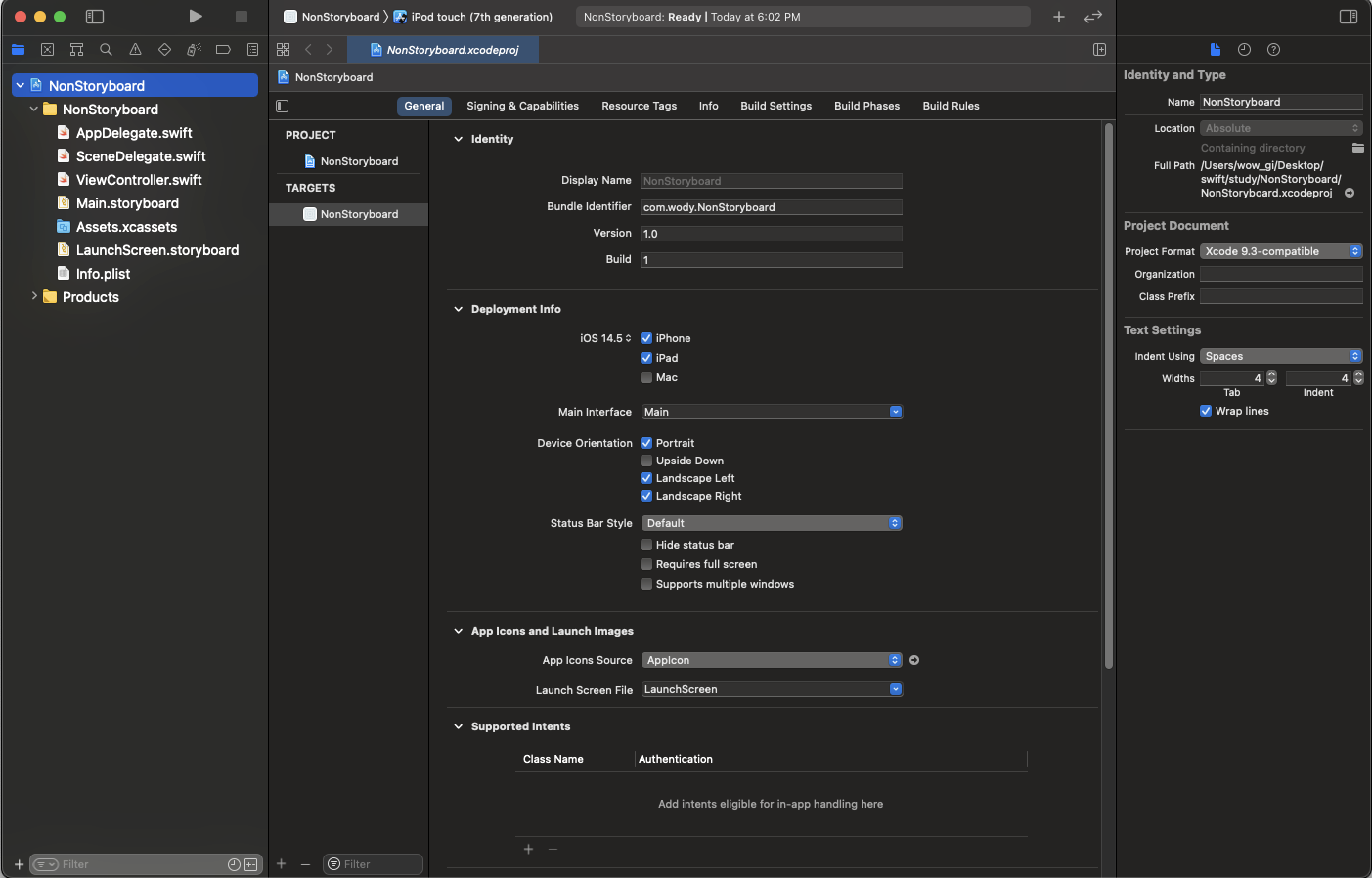Open the Test navigator diamond icon

point(164,49)
